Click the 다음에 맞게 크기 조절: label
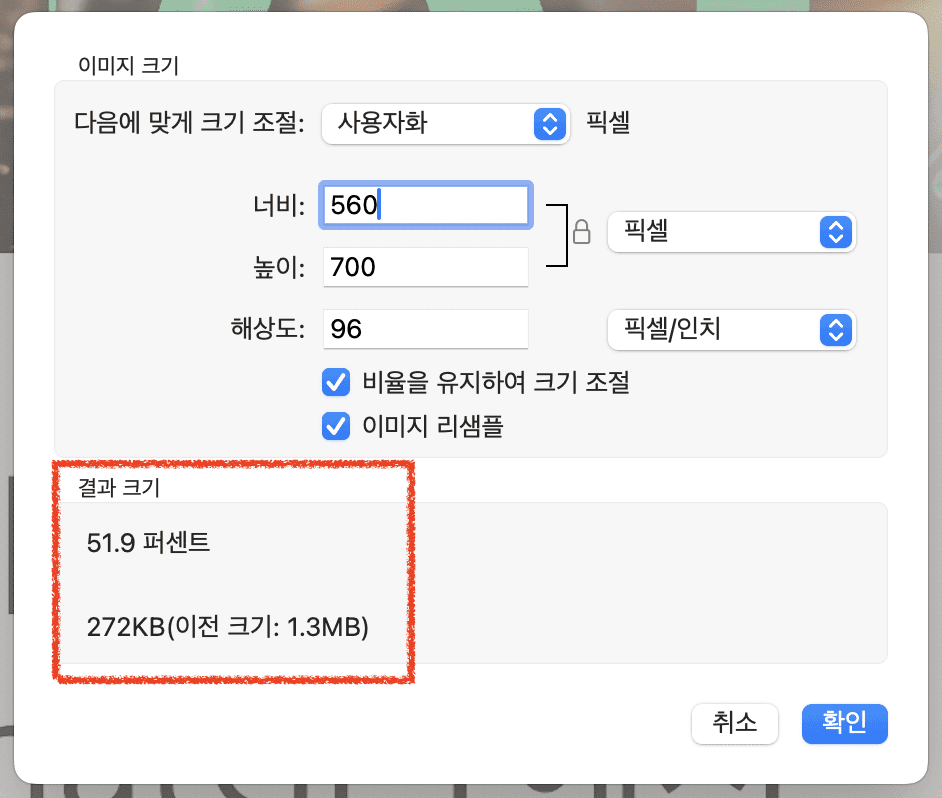Image resolution: width=942 pixels, height=798 pixels. [188, 124]
